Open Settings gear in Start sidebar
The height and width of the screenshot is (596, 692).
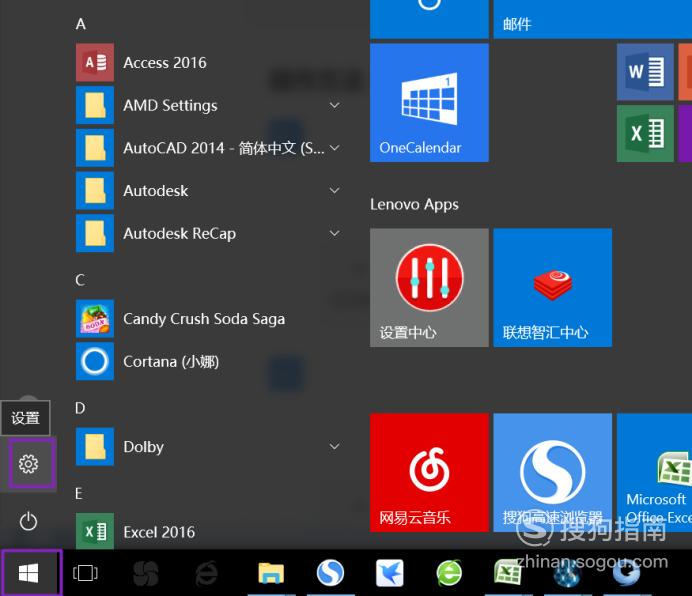28,464
